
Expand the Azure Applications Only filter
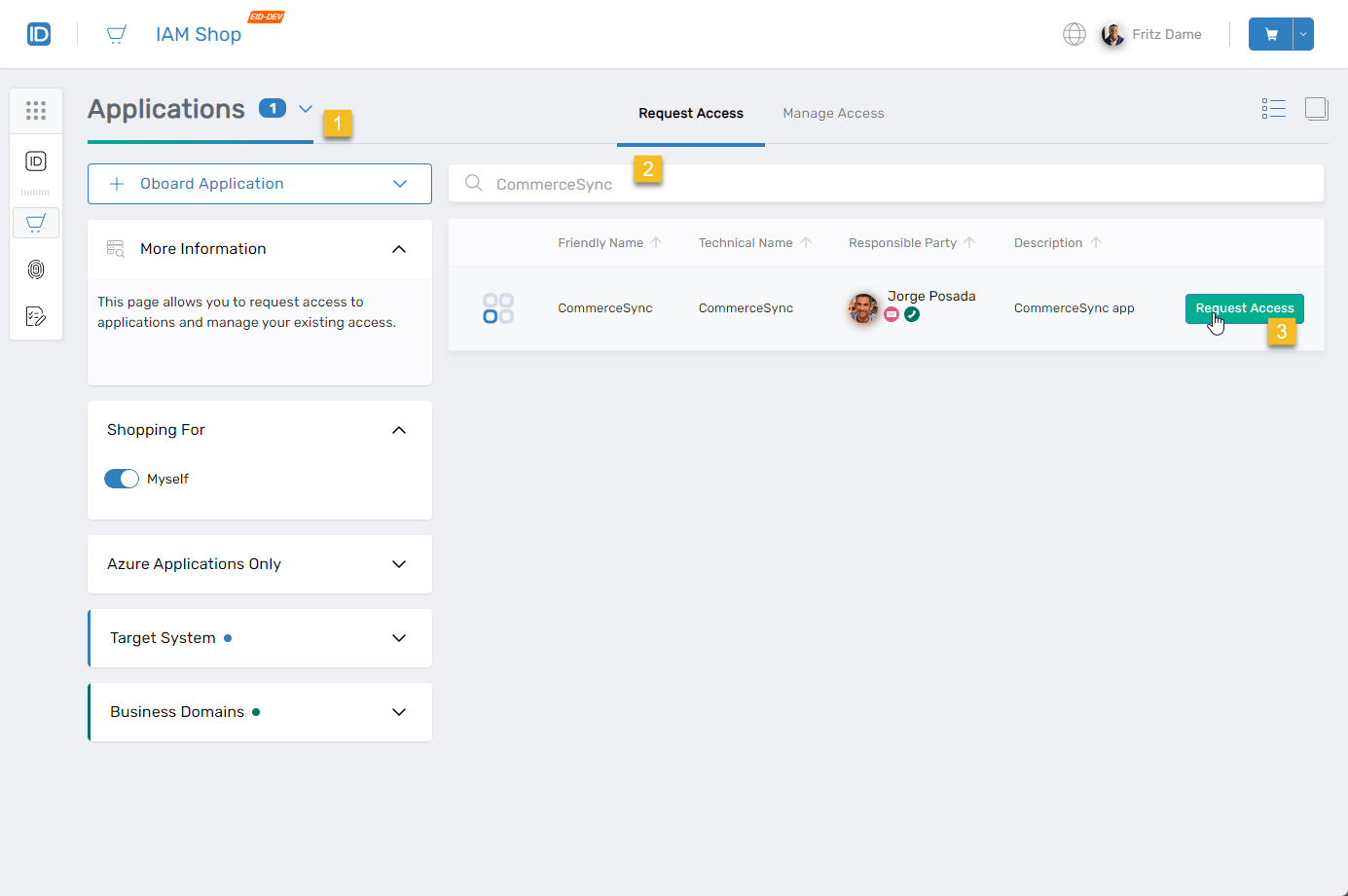259,564
